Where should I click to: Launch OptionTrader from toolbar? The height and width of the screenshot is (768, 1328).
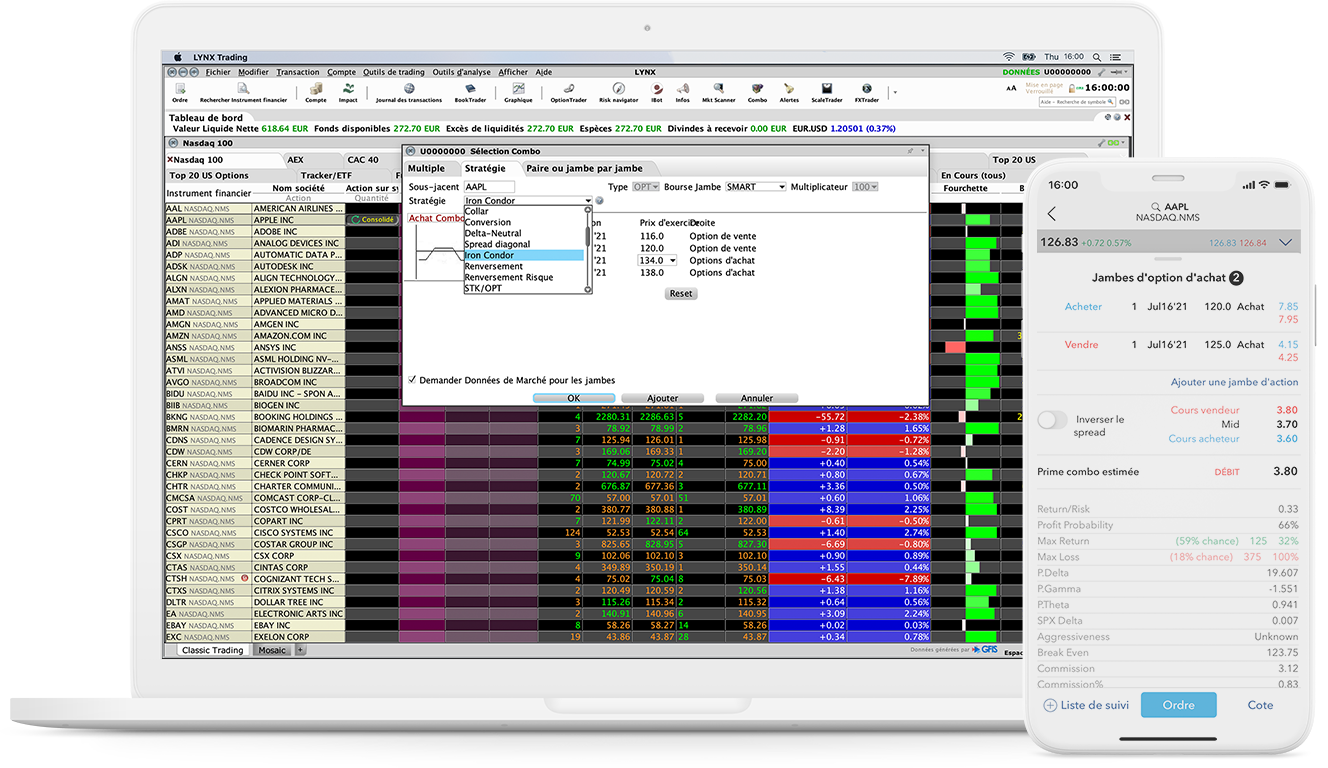click(x=568, y=92)
